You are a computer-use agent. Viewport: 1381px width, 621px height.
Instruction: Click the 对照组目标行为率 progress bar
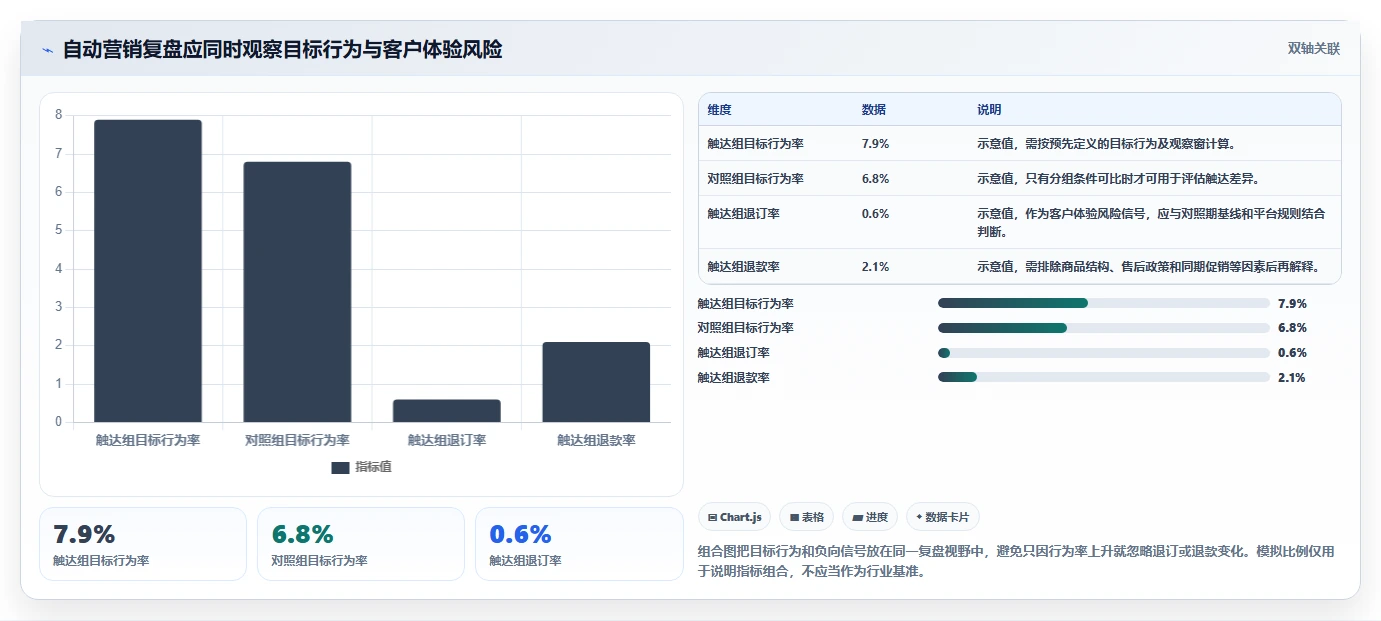1104,328
